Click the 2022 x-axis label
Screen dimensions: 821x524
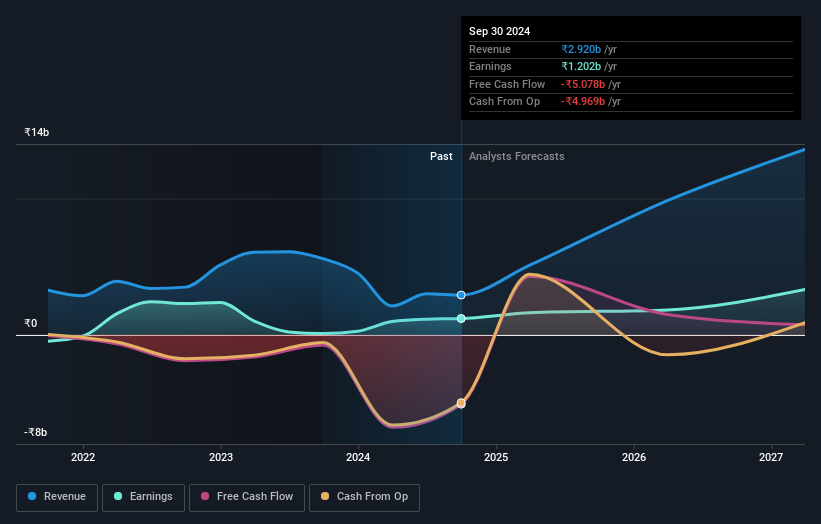pyautogui.click(x=83, y=457)
